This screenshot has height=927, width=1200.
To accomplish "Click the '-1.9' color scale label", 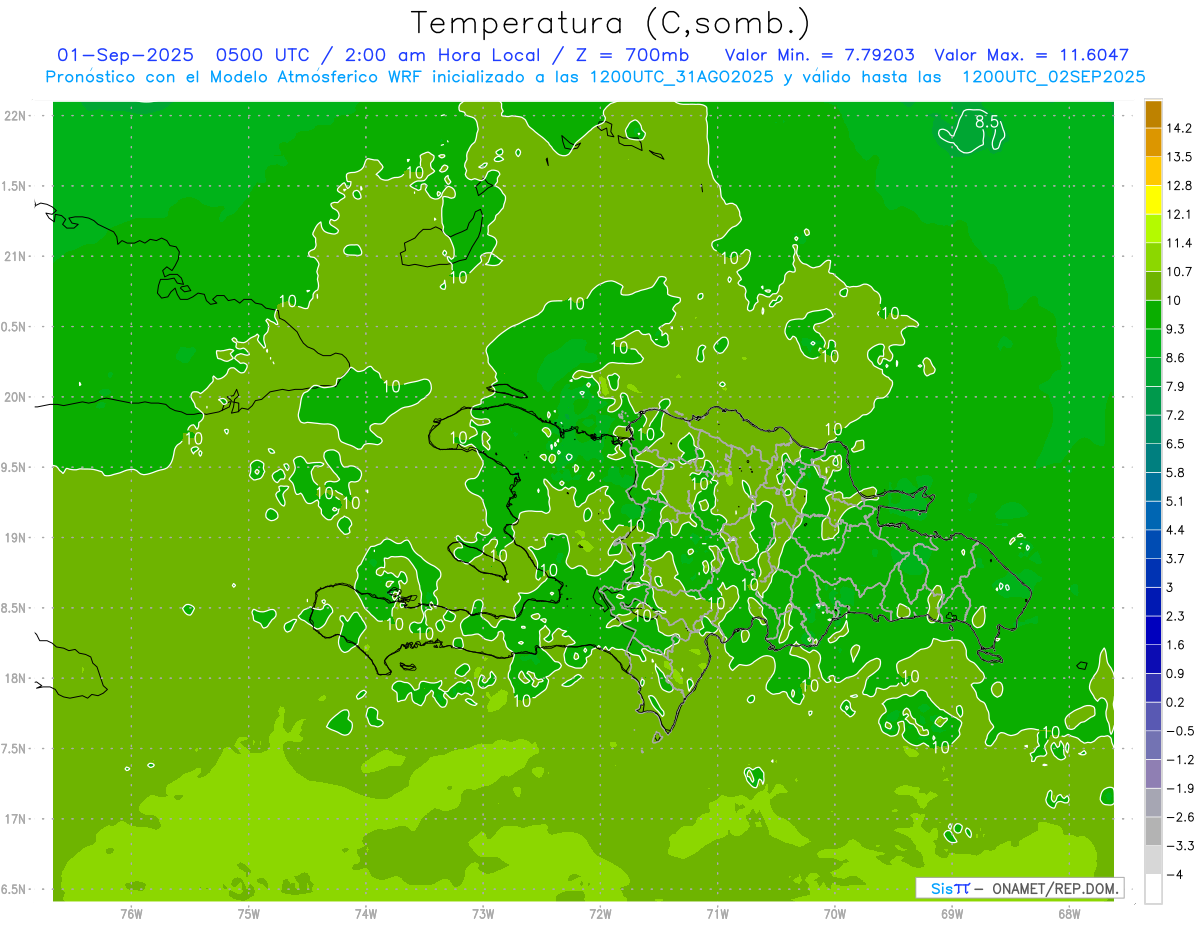I will pyautogui.click(x=1180, y=789).
